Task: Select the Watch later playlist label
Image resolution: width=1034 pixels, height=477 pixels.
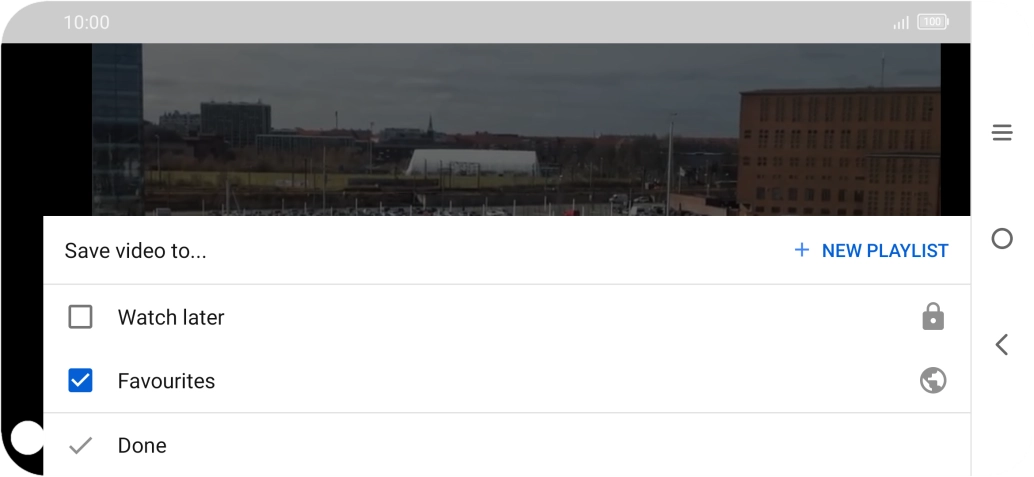Action: pos(171,317)
